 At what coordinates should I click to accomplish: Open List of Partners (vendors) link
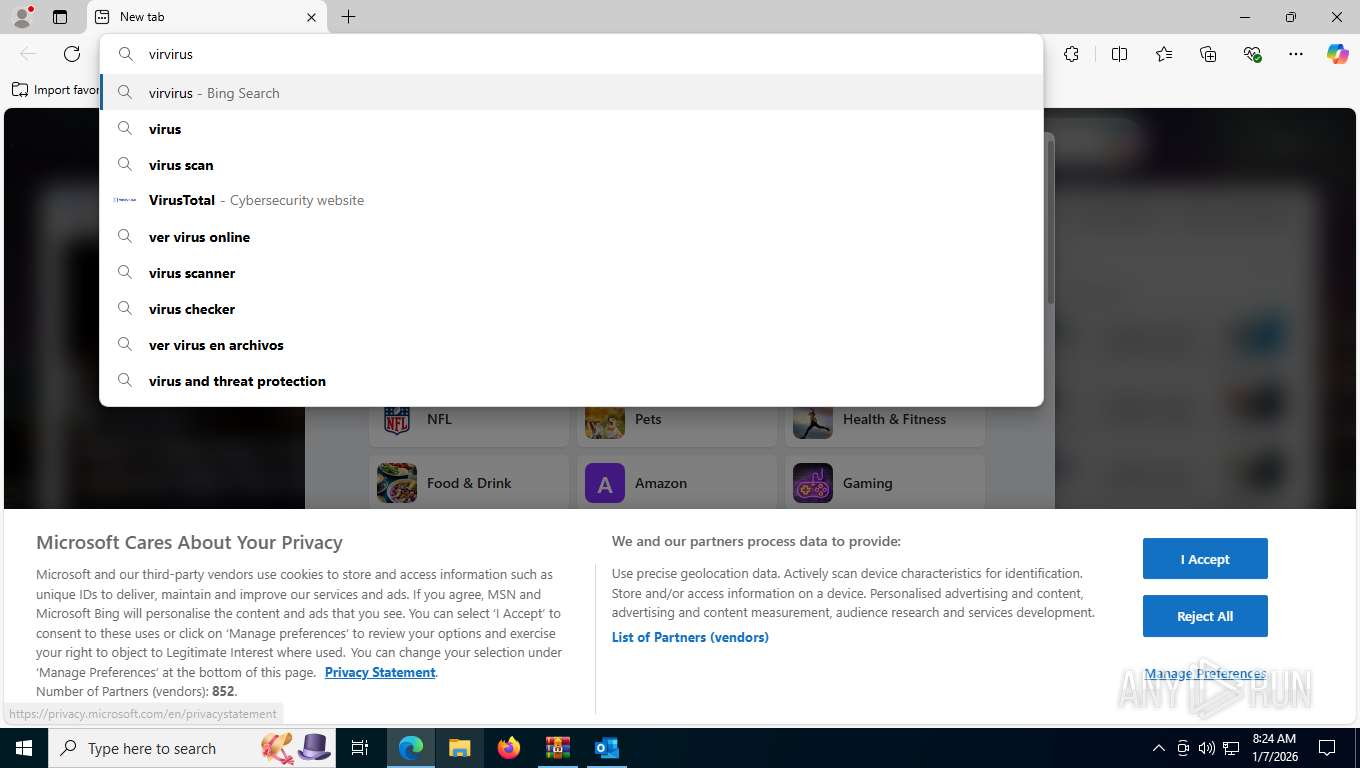click(690, 637)
